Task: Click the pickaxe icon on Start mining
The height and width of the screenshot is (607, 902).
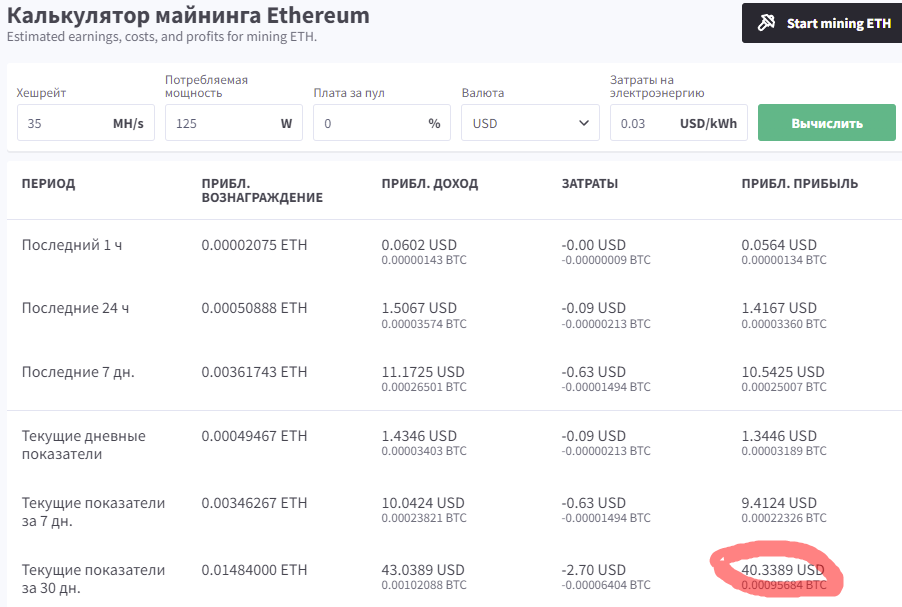Action: (x=768, y=23)
